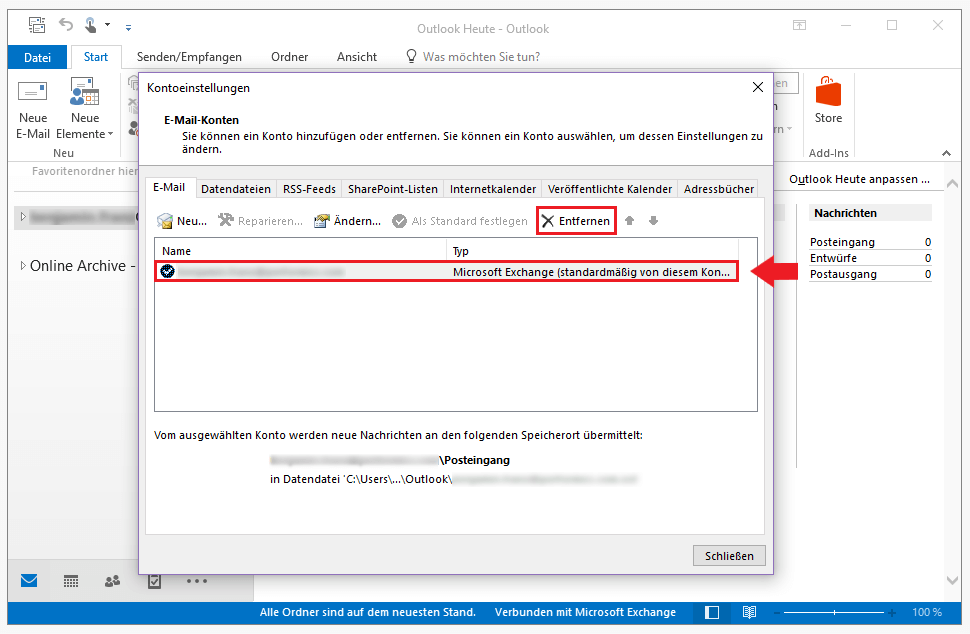
Task: Click Als Standard festlegen button
Action: pos(460,221)
